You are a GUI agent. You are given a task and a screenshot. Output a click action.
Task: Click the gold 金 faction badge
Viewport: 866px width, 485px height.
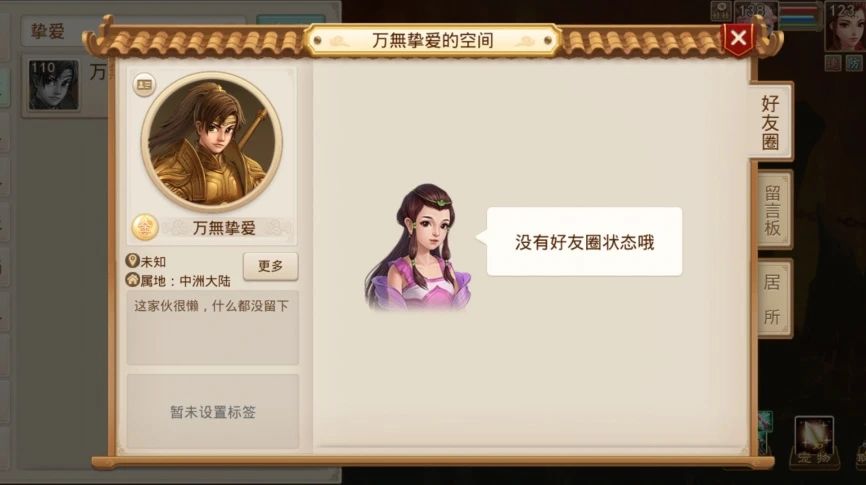click(145, 227)
